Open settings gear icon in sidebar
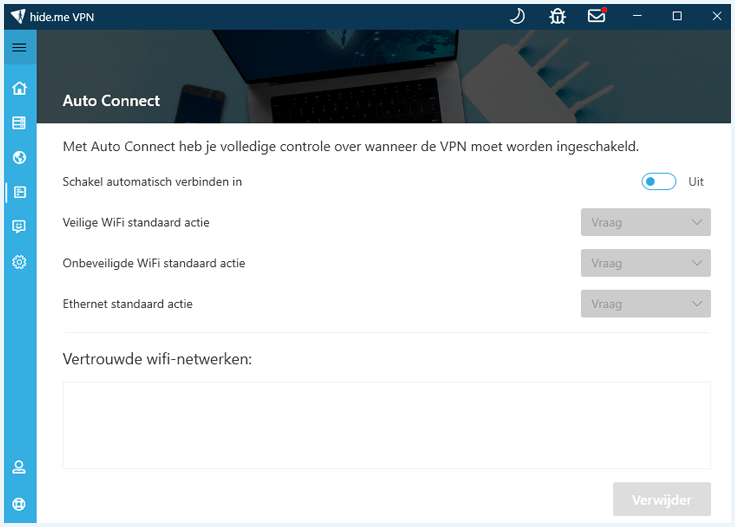Image resolution: width=735 pixels, height=527 pixels. pos(19,262)
